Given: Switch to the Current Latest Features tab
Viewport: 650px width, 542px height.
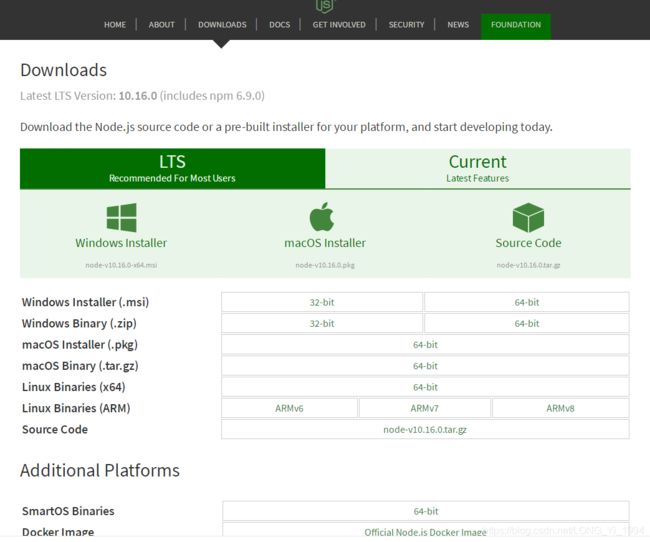Looking at the screenshot, I should (478, 169).
